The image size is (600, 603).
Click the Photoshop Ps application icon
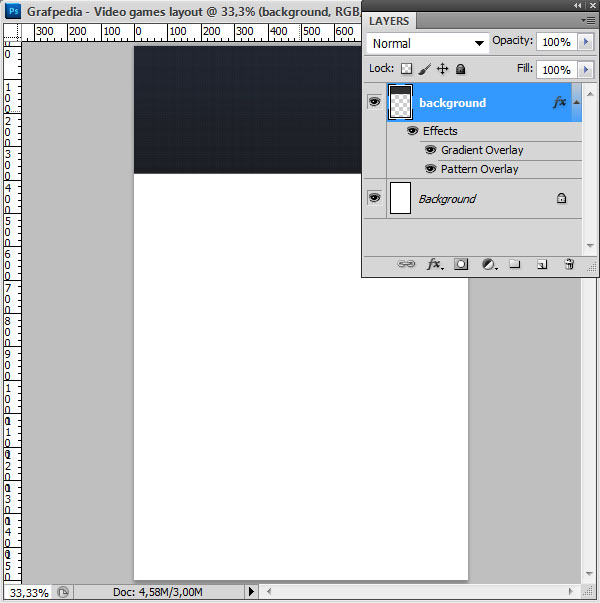coord(13,11)
